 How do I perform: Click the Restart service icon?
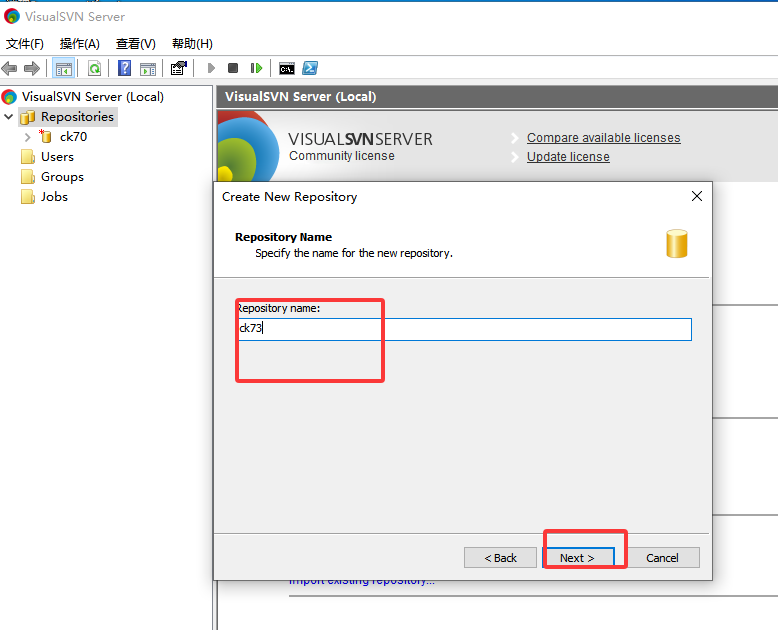tap(256, 68)
